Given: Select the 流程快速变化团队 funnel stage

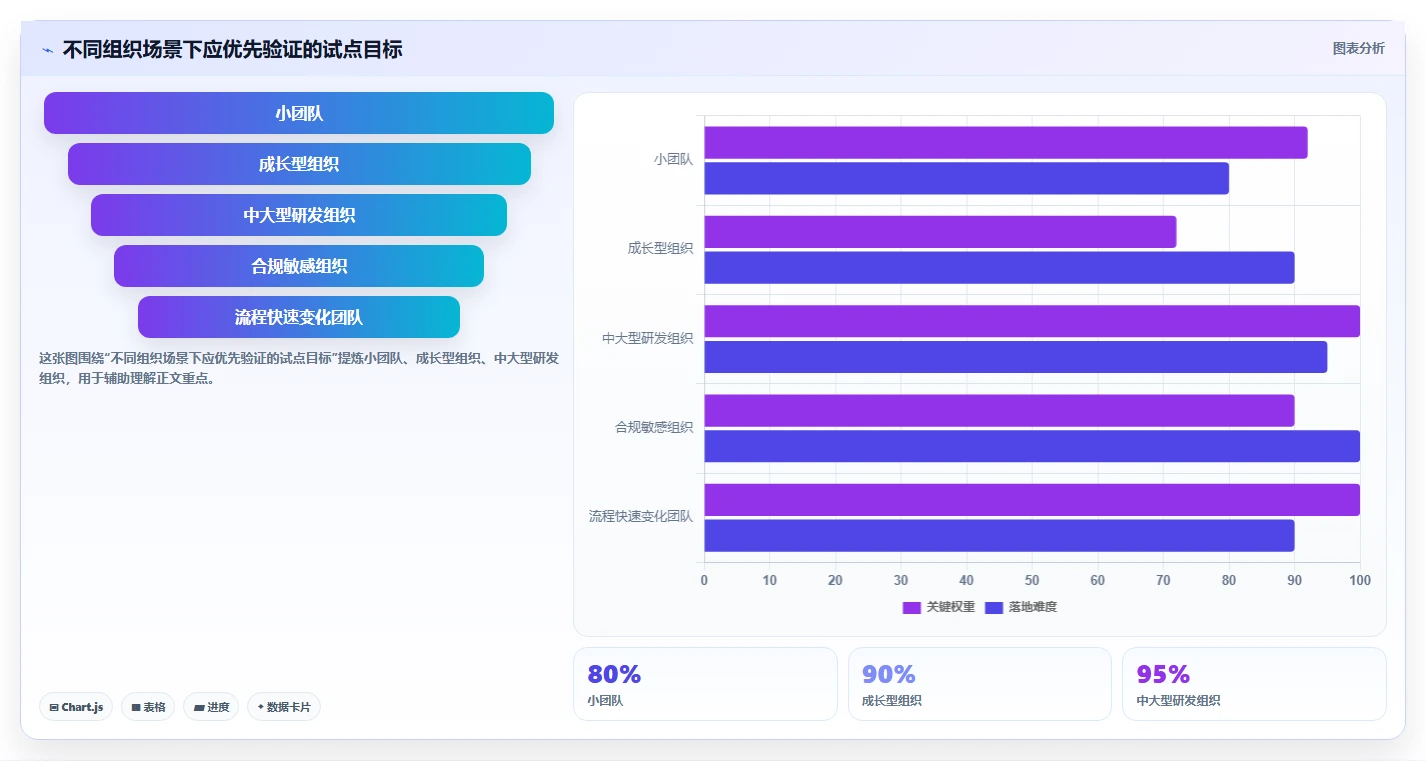Looking at the screenshot, I should click(x=299, y=317).
